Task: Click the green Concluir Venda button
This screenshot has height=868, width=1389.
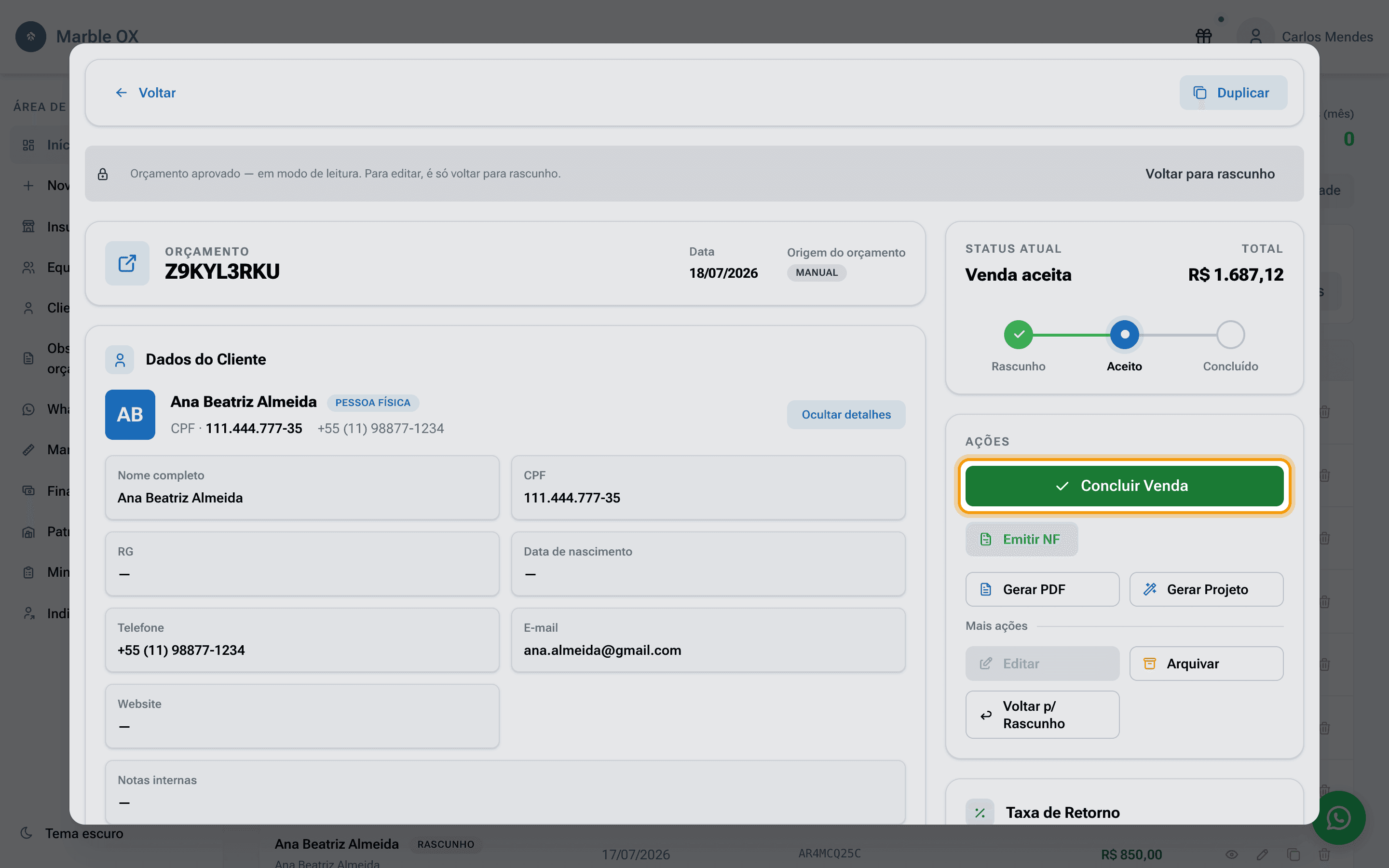Action: pyautogui.click(x=1124, y=486)
